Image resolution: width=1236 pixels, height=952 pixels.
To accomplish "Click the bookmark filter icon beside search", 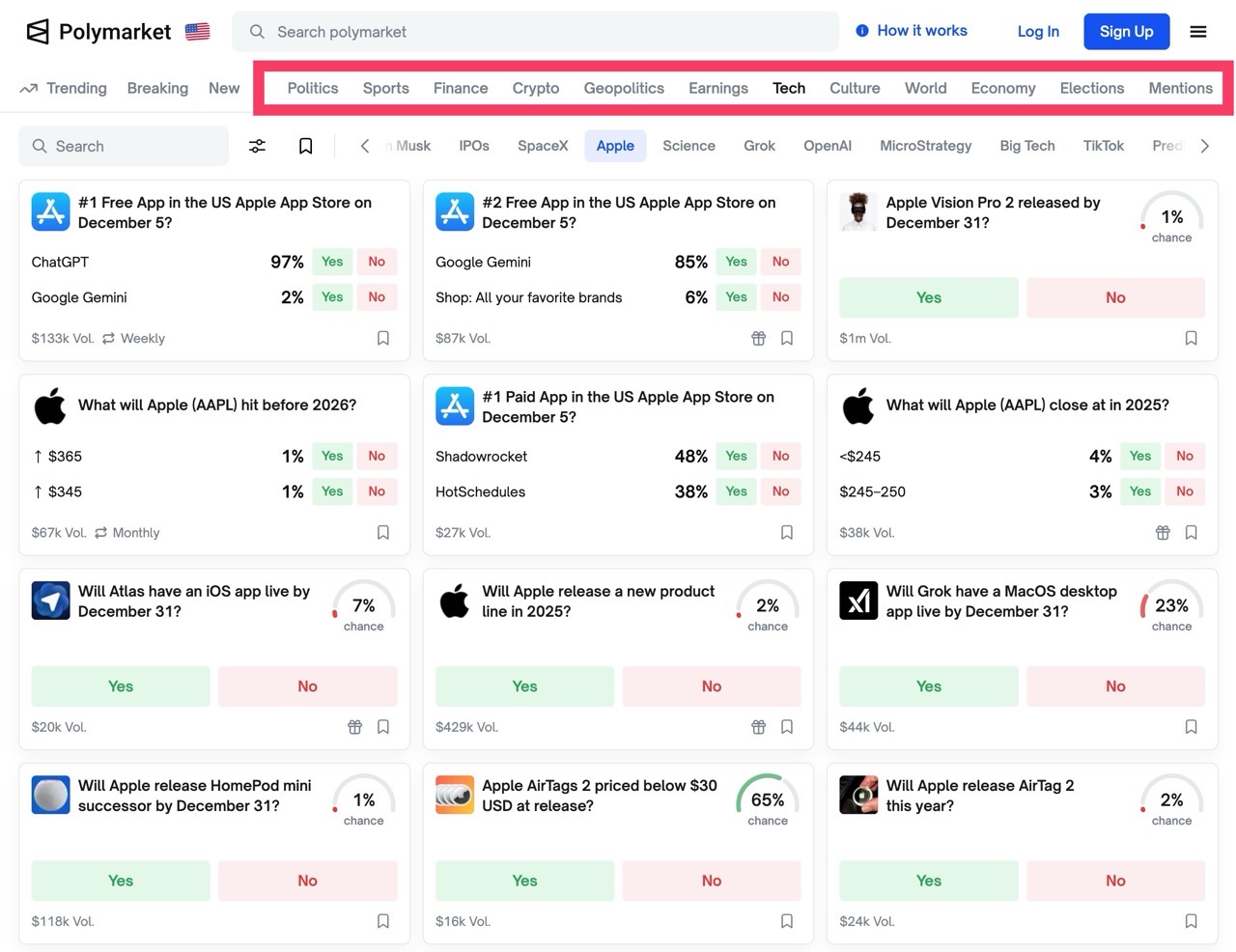I will pyautogui.click(x=305, y=146).
